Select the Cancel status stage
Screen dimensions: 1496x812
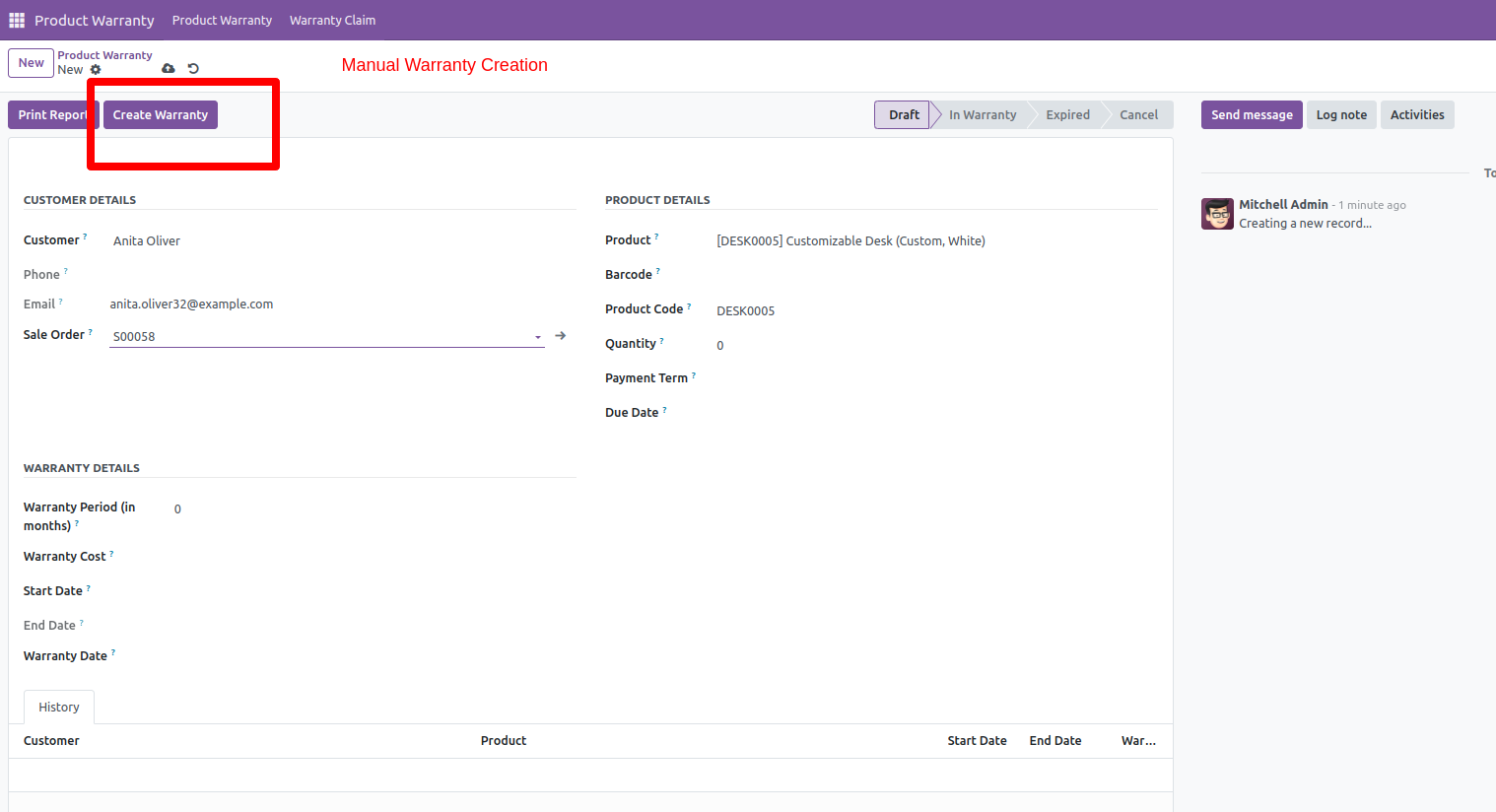[1138, 115]
